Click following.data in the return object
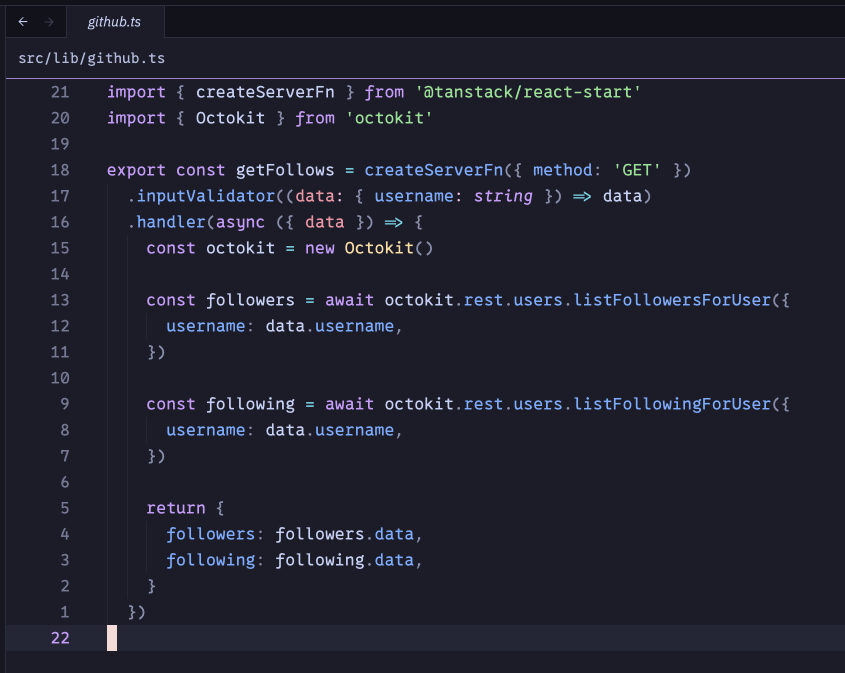The height and width of the screenshot is (673, 845). coord(343,560)
